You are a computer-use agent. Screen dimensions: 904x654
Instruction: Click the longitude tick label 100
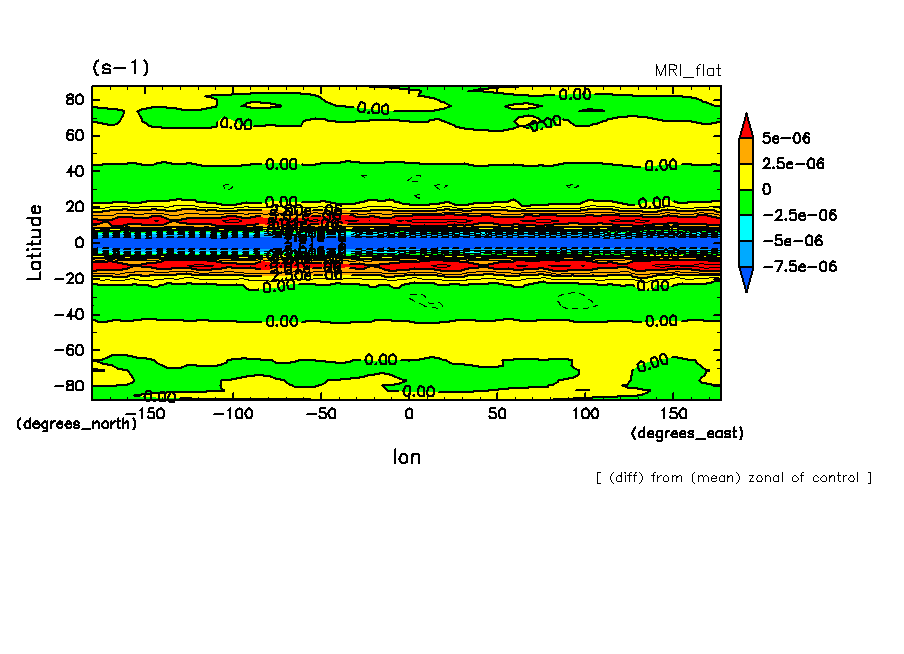point(585,414)
